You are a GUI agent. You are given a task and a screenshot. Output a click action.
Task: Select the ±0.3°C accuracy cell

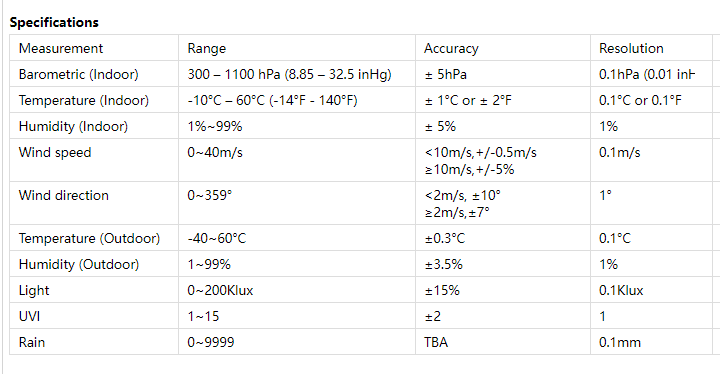tap(444, 238)
